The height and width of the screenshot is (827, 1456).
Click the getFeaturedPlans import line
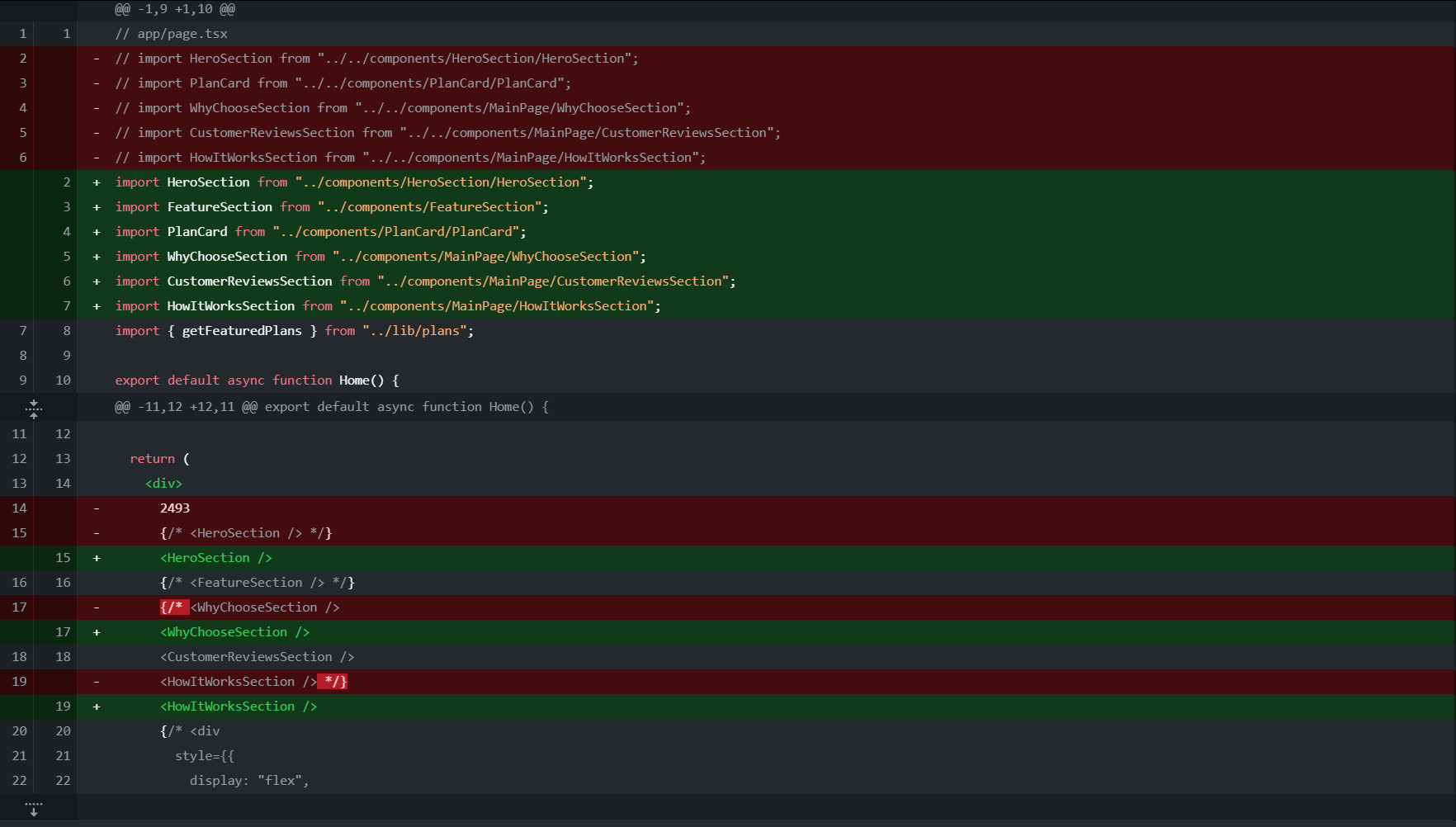coord(295,331)
